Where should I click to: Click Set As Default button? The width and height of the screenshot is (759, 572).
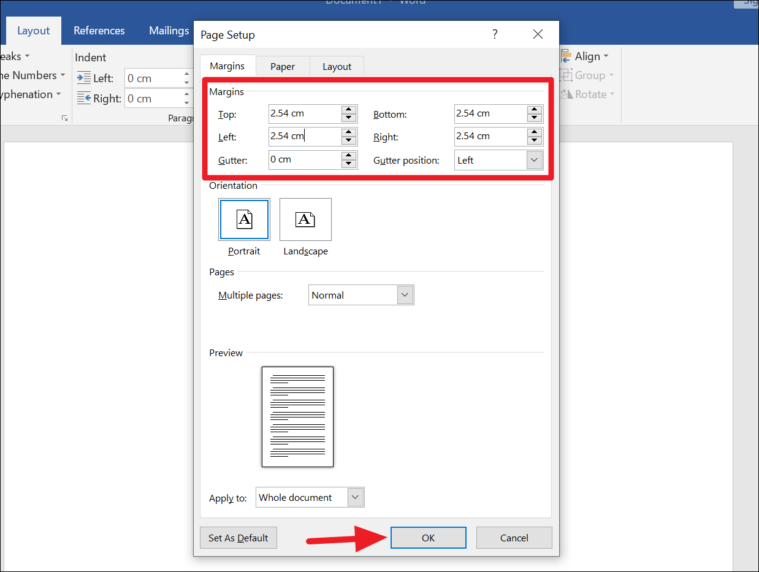pos(238,538)
